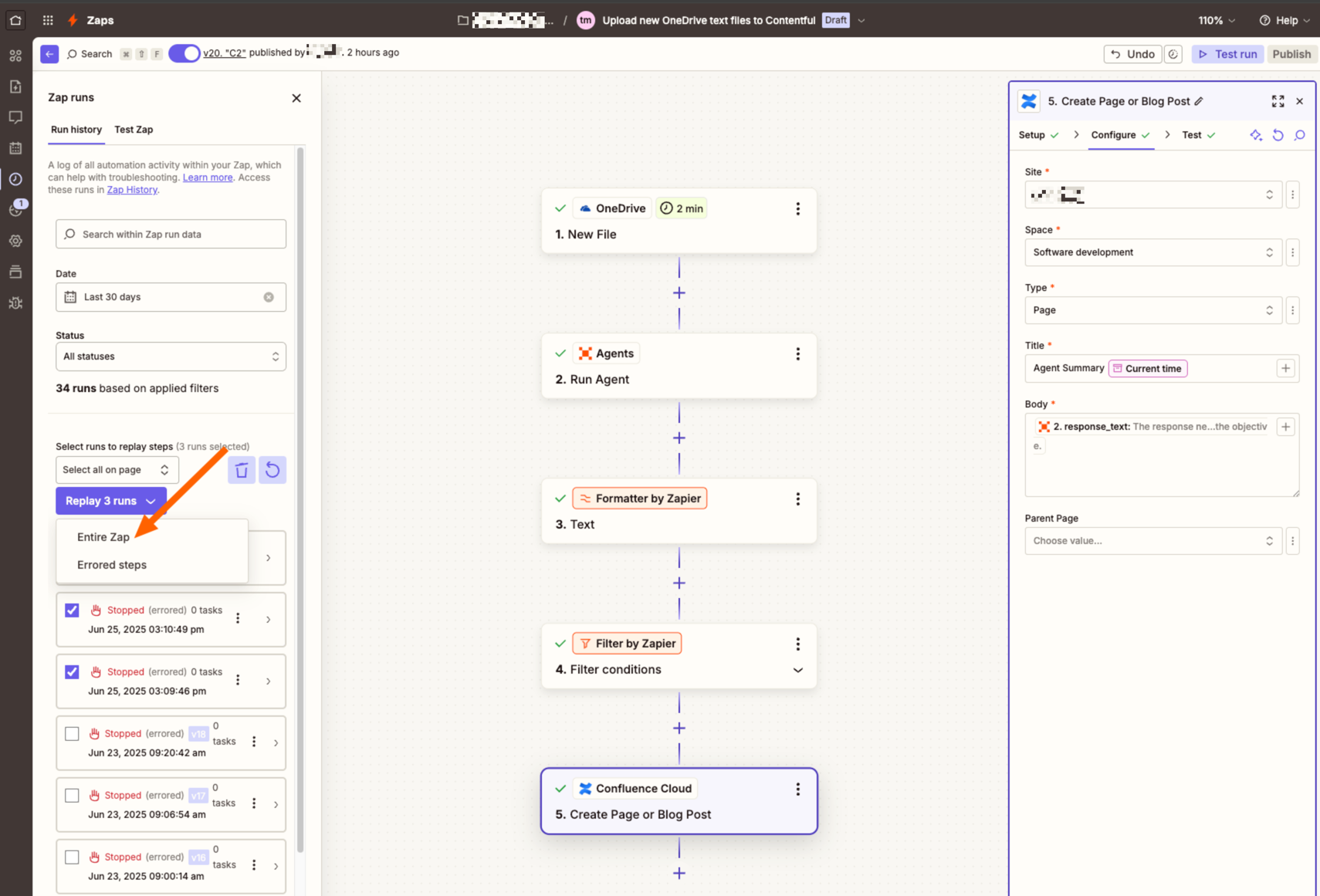Image resolution: width=1320 pixels, height=896 pixels.
Task: Open the 110% zoom level dropdown
Action: coord(1217,20)
